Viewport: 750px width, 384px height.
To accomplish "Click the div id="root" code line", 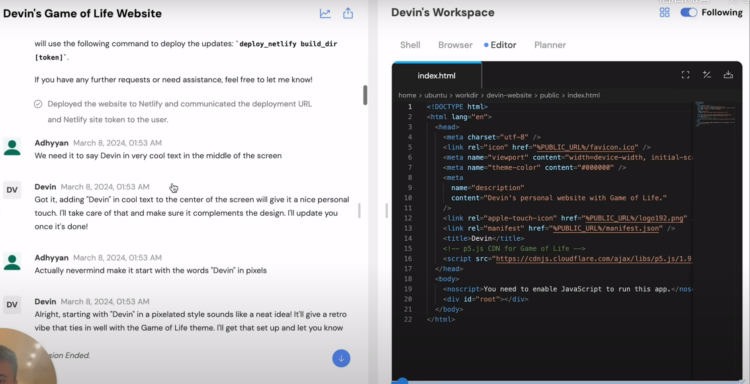I will [x=485, y=299].
